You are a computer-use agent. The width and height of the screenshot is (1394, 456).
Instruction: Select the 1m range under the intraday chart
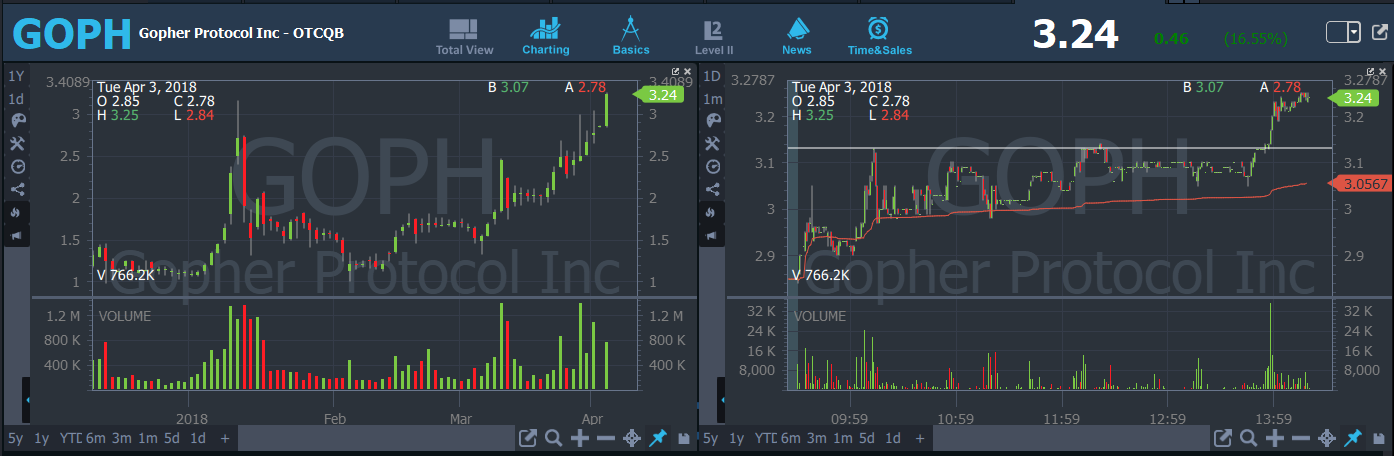(843, 438)
